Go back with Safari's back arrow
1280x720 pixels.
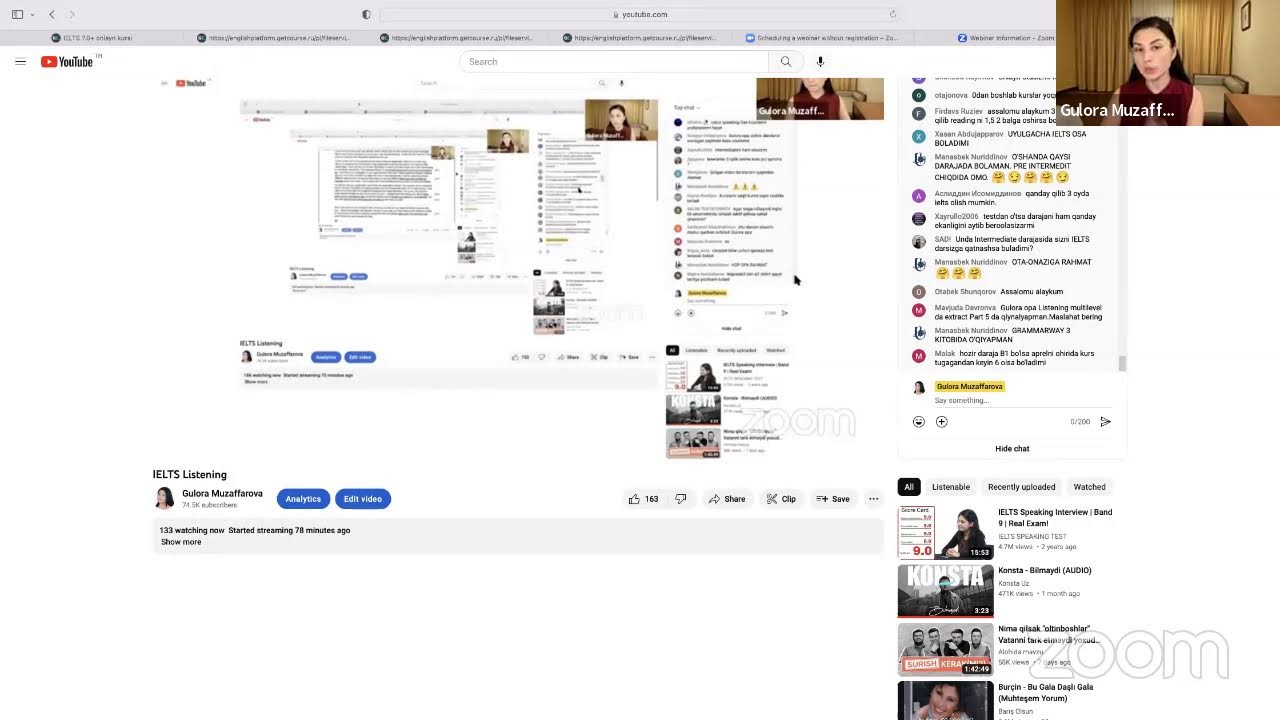tap(52, 14)
